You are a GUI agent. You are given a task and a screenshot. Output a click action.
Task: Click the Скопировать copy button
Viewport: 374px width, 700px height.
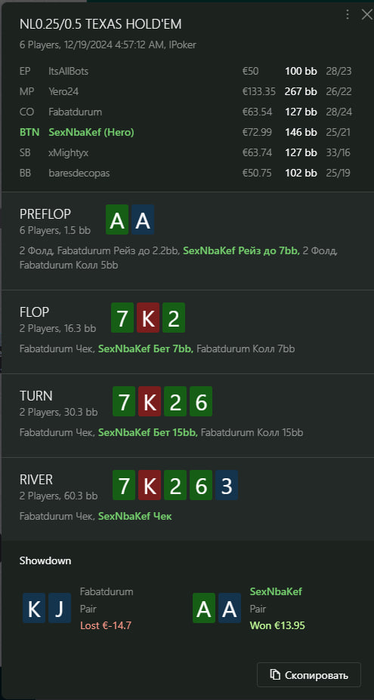(309, 675)
